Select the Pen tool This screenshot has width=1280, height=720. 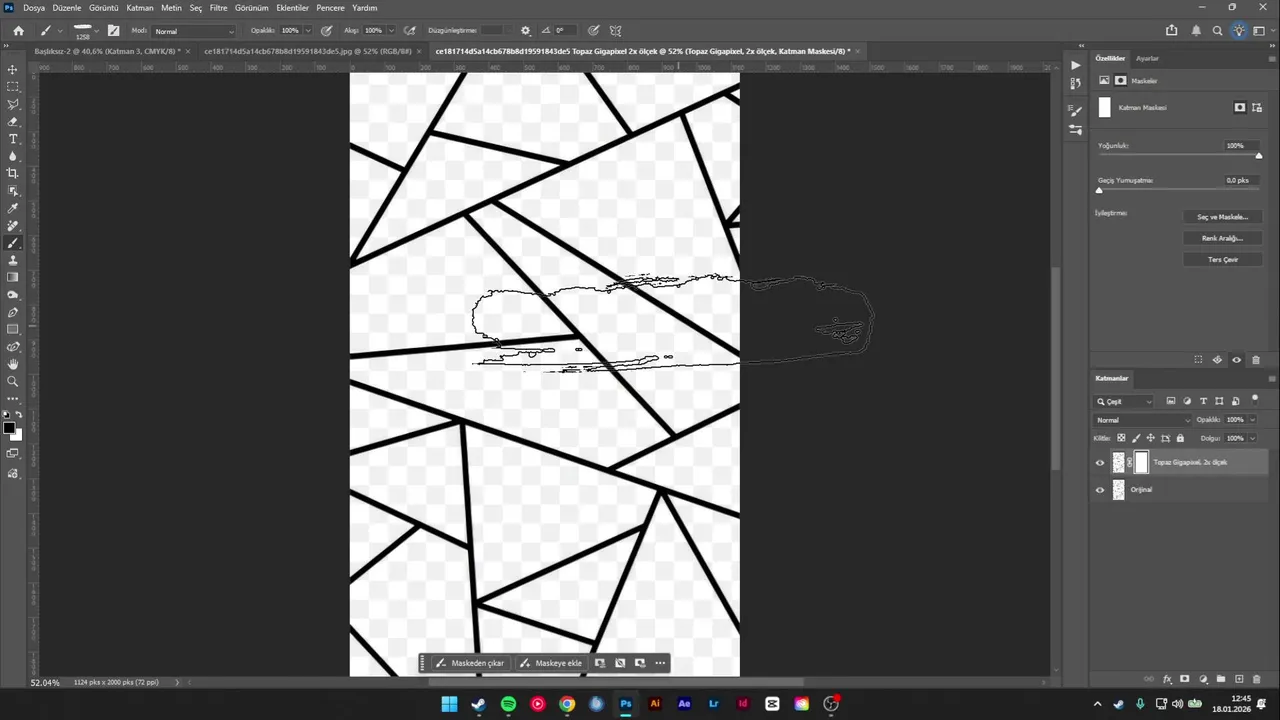click(x=13, y=312)
